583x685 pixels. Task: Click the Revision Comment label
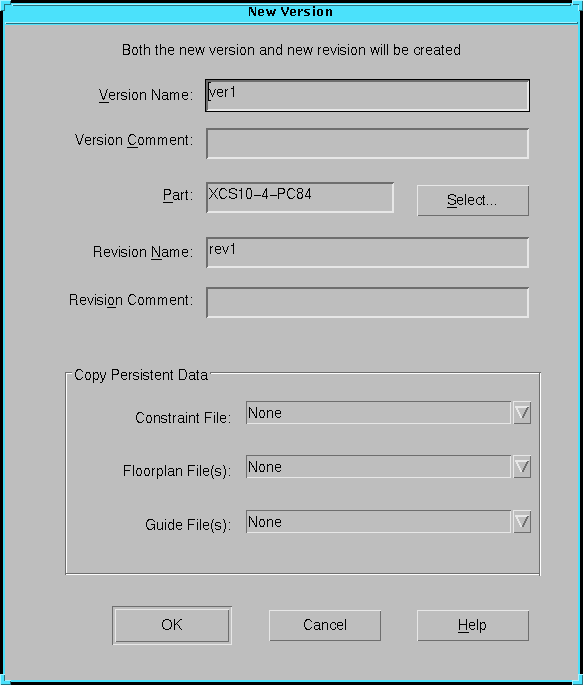[131, 300]
